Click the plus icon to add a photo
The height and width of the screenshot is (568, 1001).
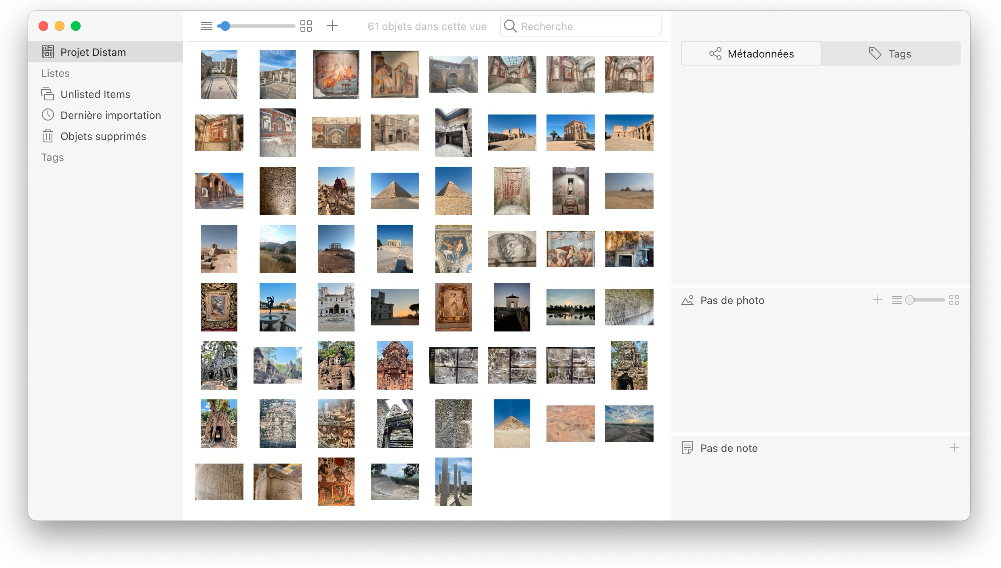point(877,300)
